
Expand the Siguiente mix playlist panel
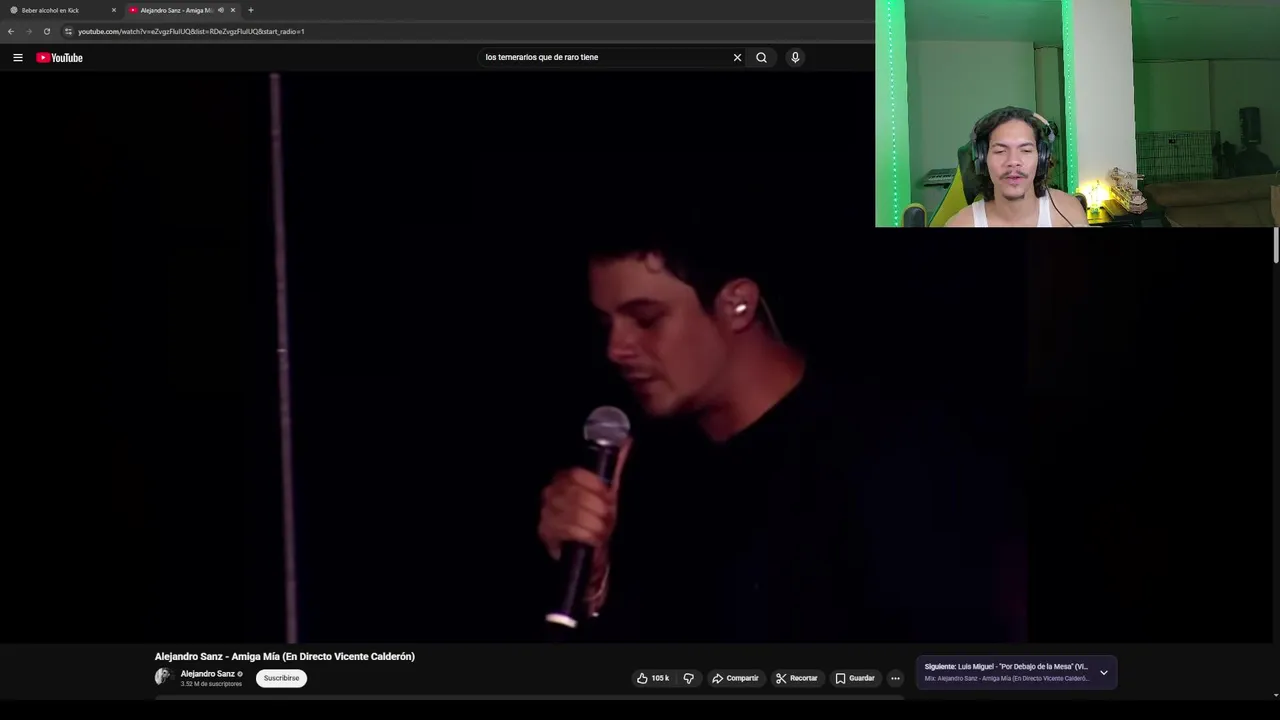1103,672
